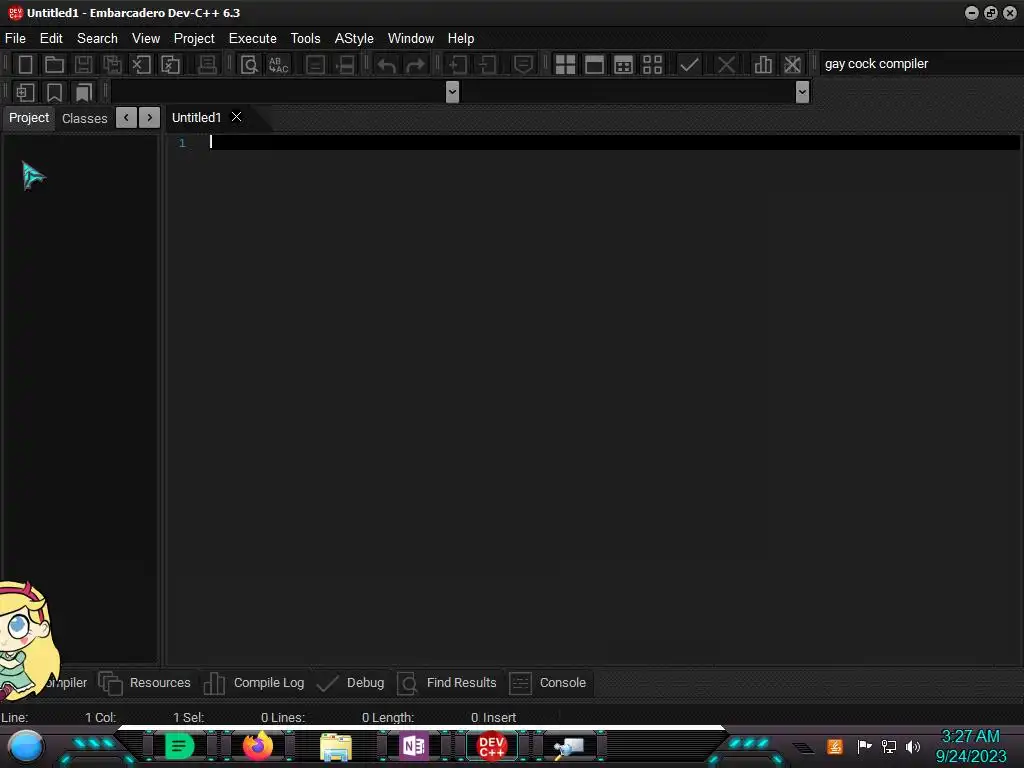Open the Edit menu
This screenshot has height=768, width=1024.
tap(51, 39)
